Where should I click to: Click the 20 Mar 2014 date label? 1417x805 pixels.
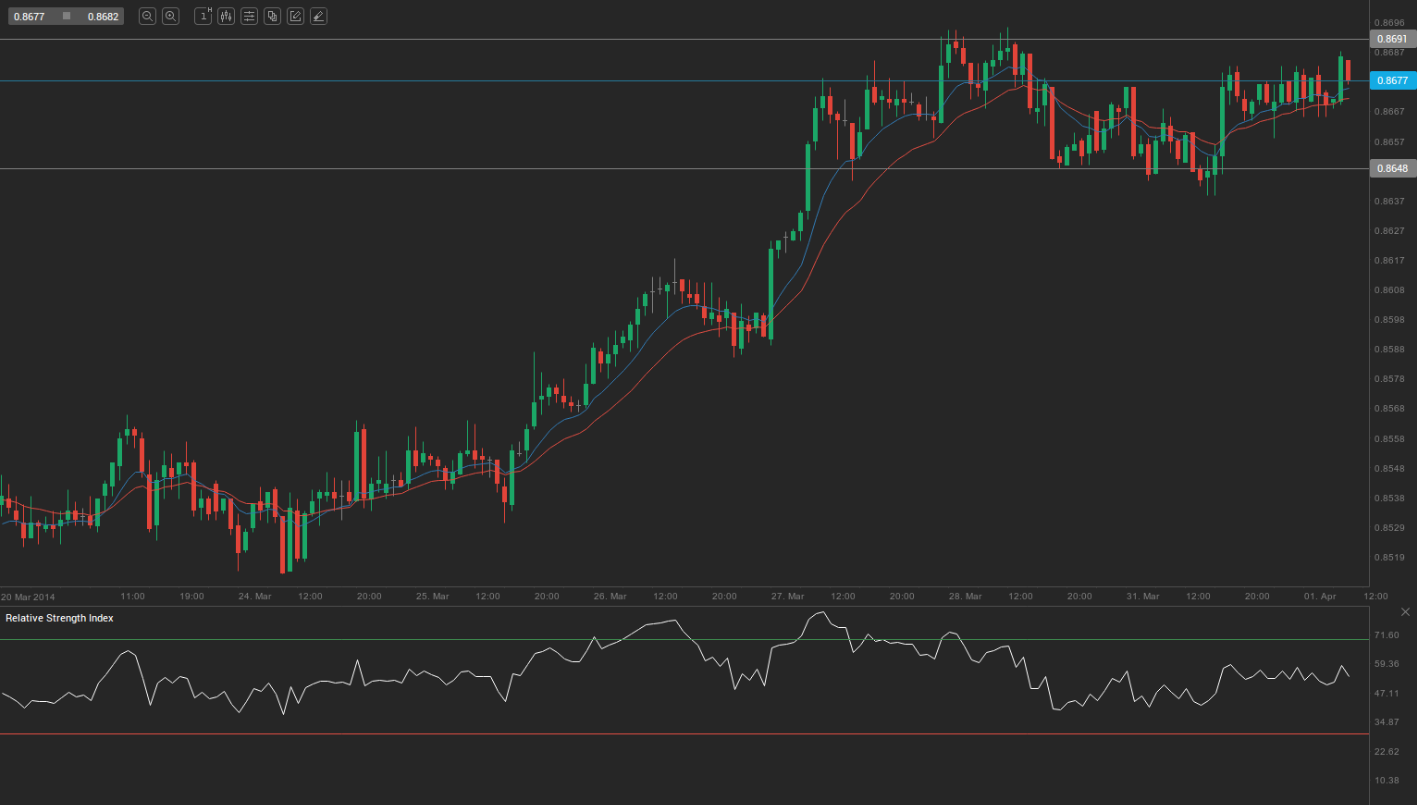pos(29,596)
